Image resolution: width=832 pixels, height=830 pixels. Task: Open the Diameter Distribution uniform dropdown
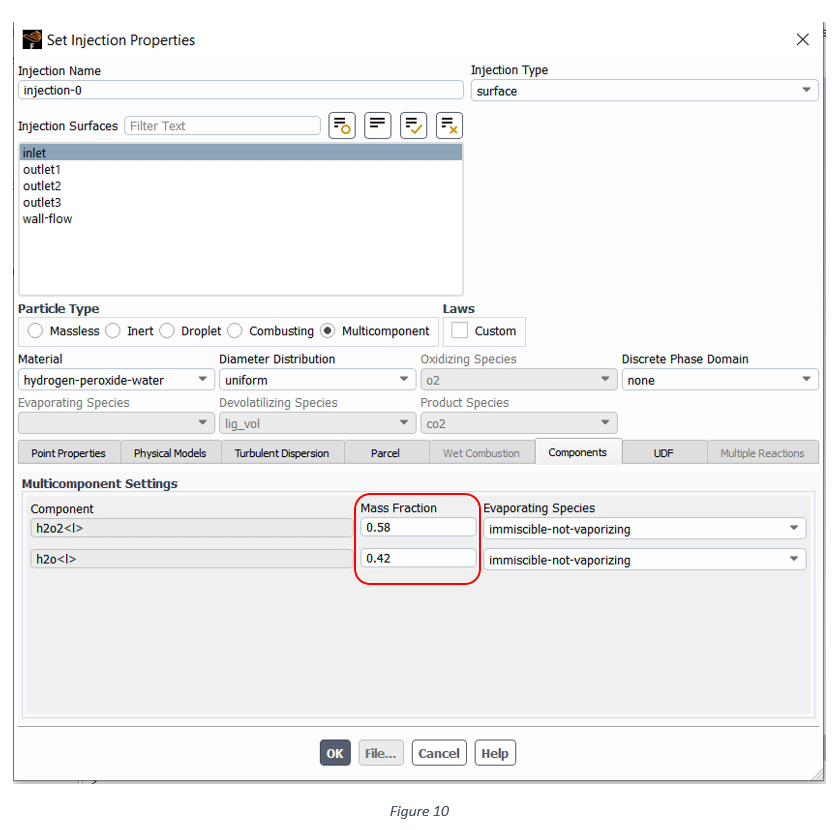coord(317,380)
